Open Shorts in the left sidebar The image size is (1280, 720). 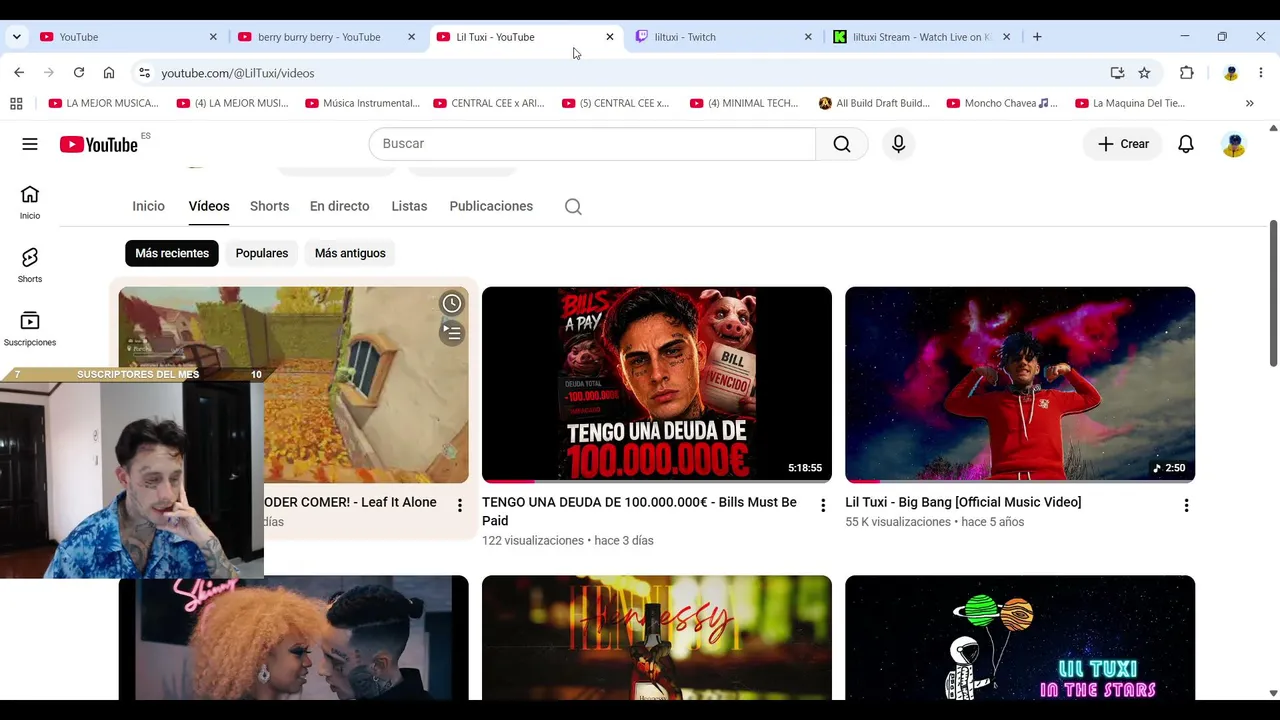[x=30, y=265]
